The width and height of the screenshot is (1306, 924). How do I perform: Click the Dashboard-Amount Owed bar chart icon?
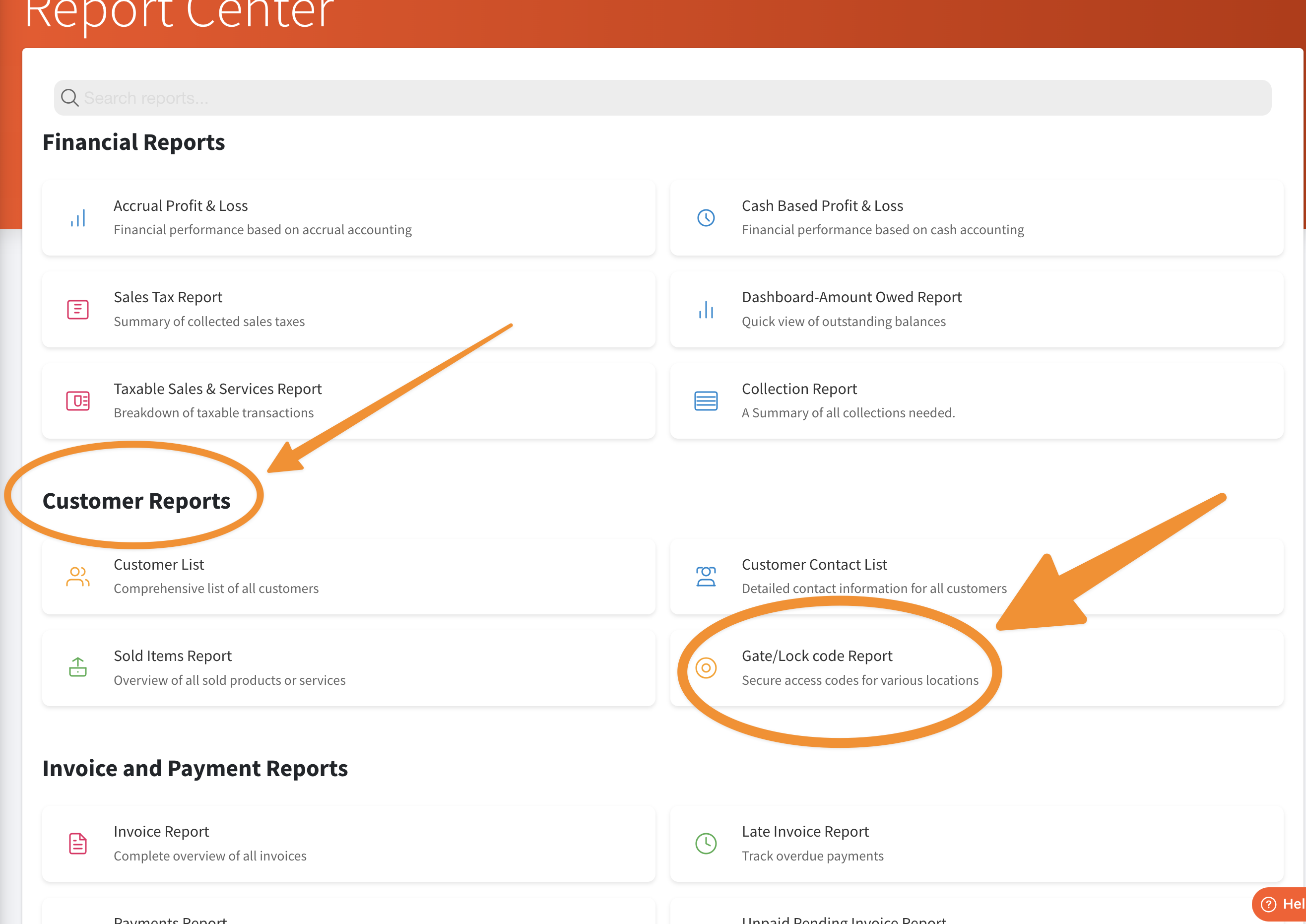pyautogui.click(x=705, y=310)
